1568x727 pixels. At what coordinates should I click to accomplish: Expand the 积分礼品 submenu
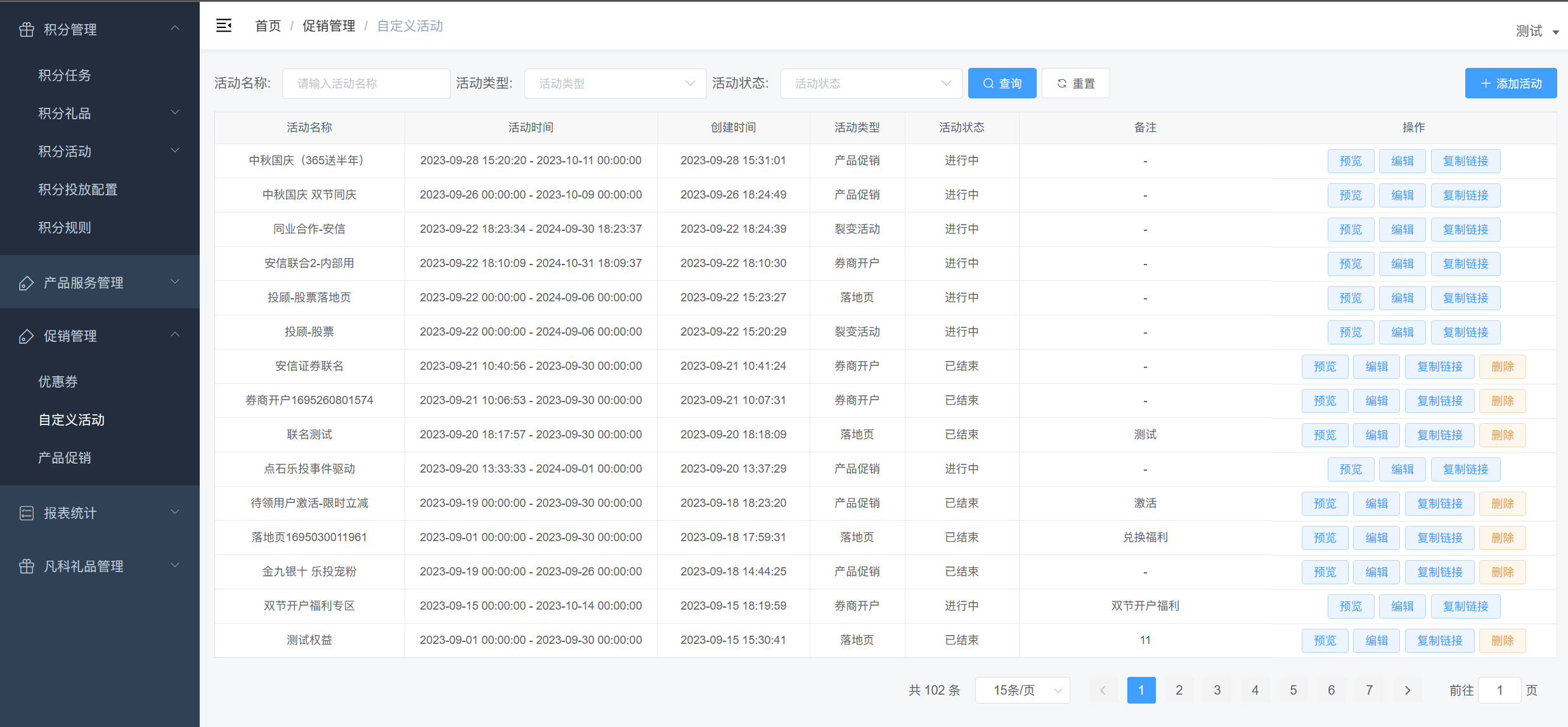pyautogui.click(x=175, y=112)
